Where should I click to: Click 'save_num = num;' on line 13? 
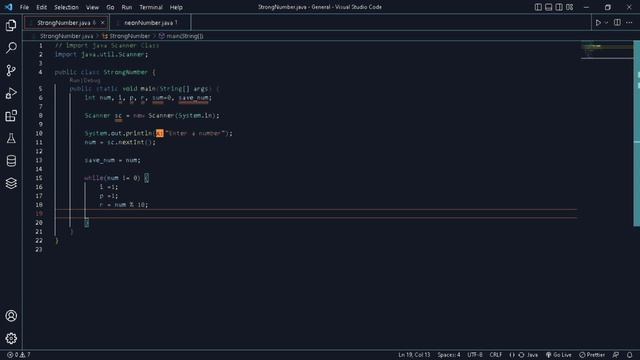coord(112,160)
